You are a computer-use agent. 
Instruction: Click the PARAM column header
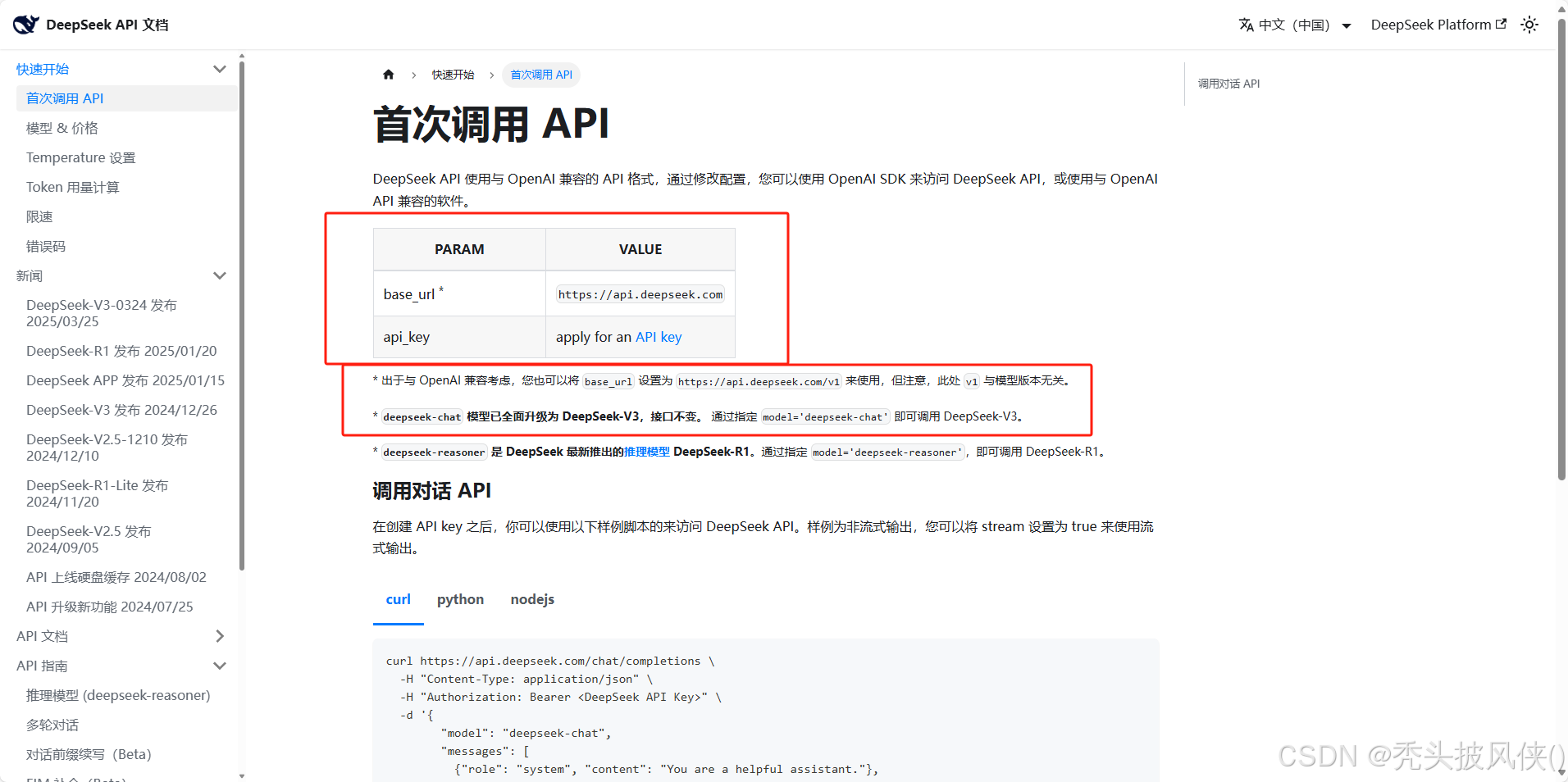click(x=459, y=249)
